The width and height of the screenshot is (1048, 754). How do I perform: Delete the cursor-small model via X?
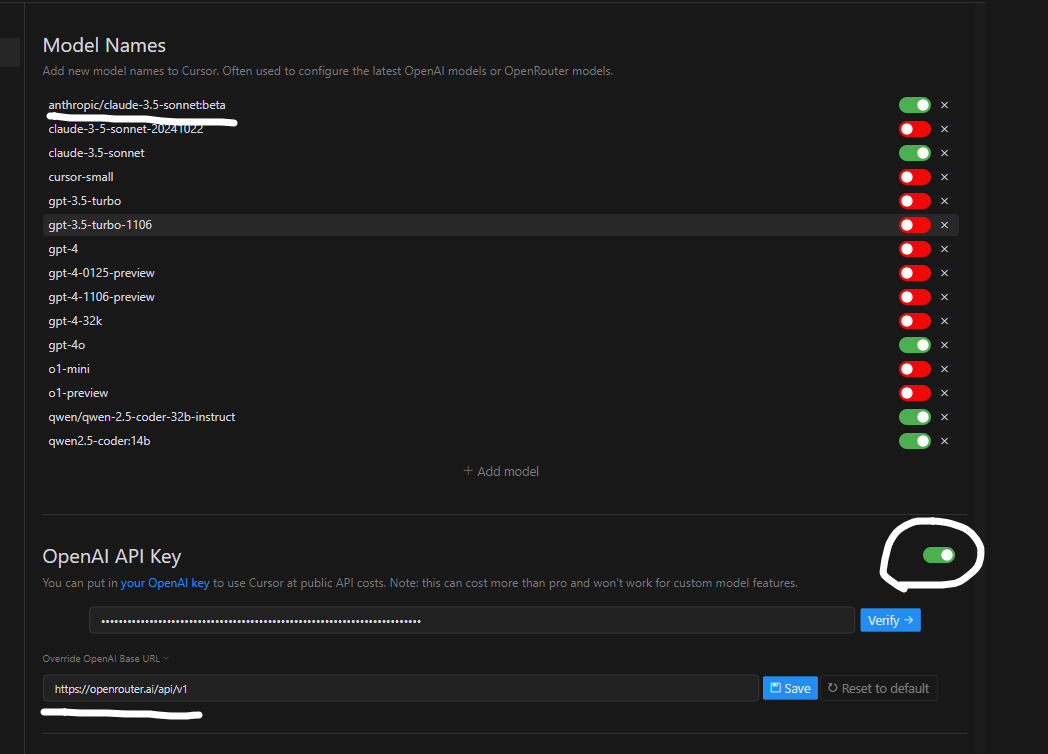pyautogui.click(x=944, y=177)
